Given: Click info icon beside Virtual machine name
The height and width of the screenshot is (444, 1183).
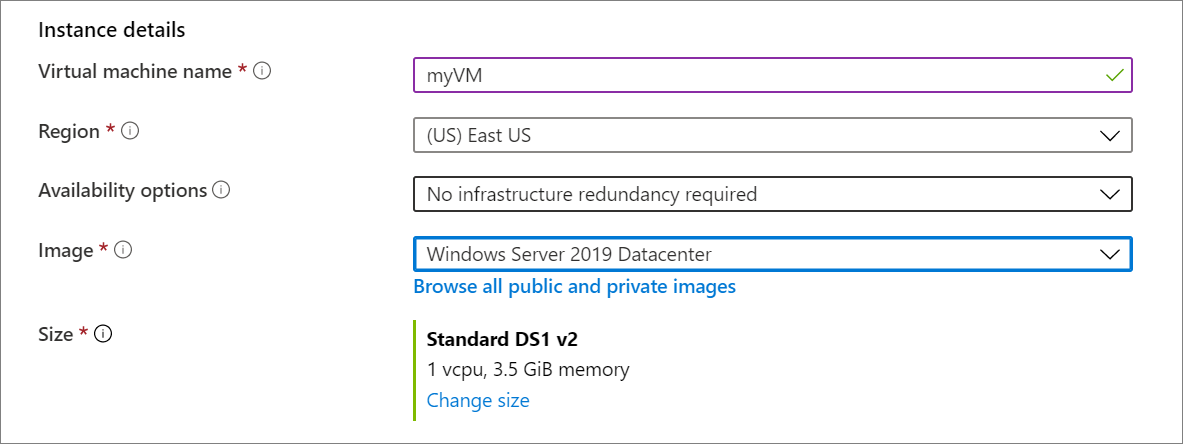Looking at the screenshot, I should pos(262,72).
